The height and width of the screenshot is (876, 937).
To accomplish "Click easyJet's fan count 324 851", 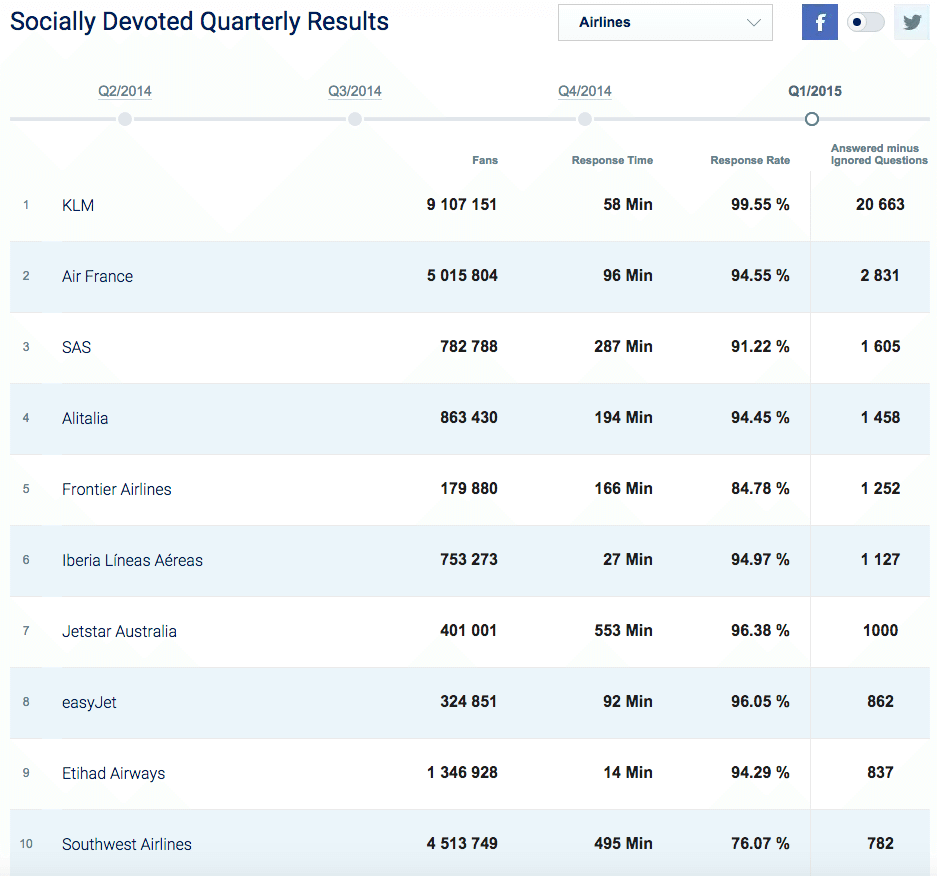I will click(x=468, y=702).
